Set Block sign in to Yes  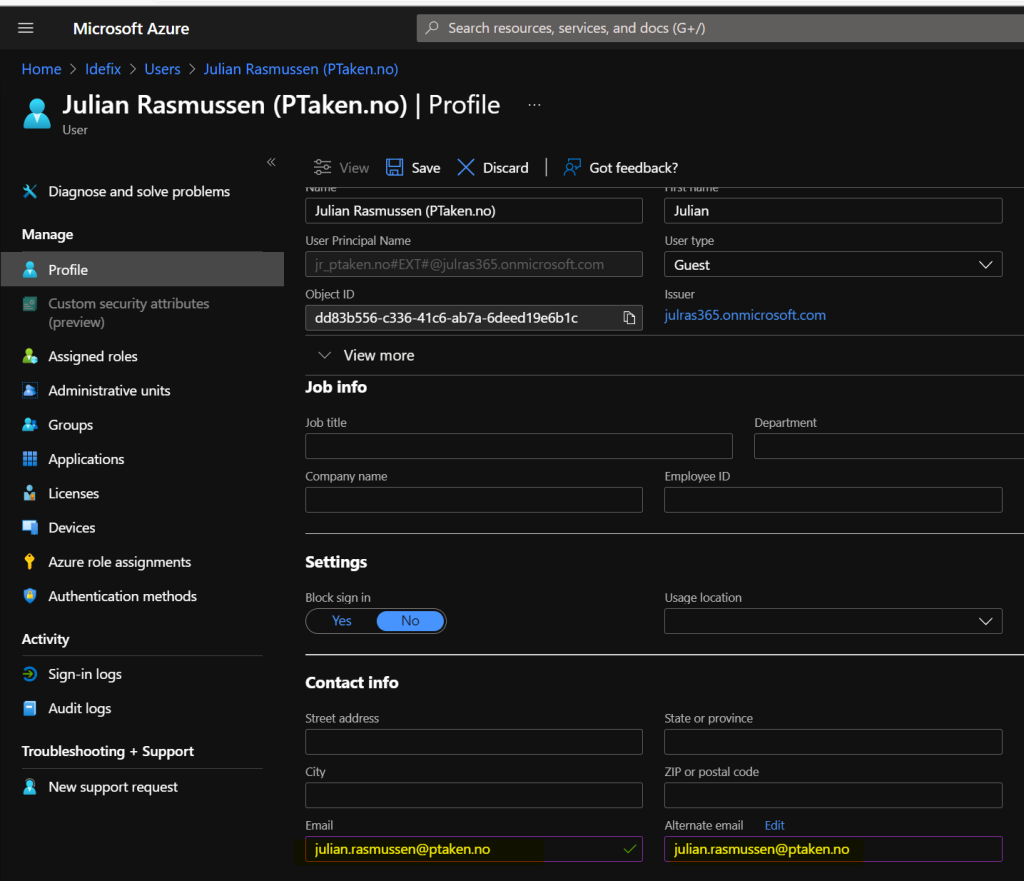click(342, 621)
